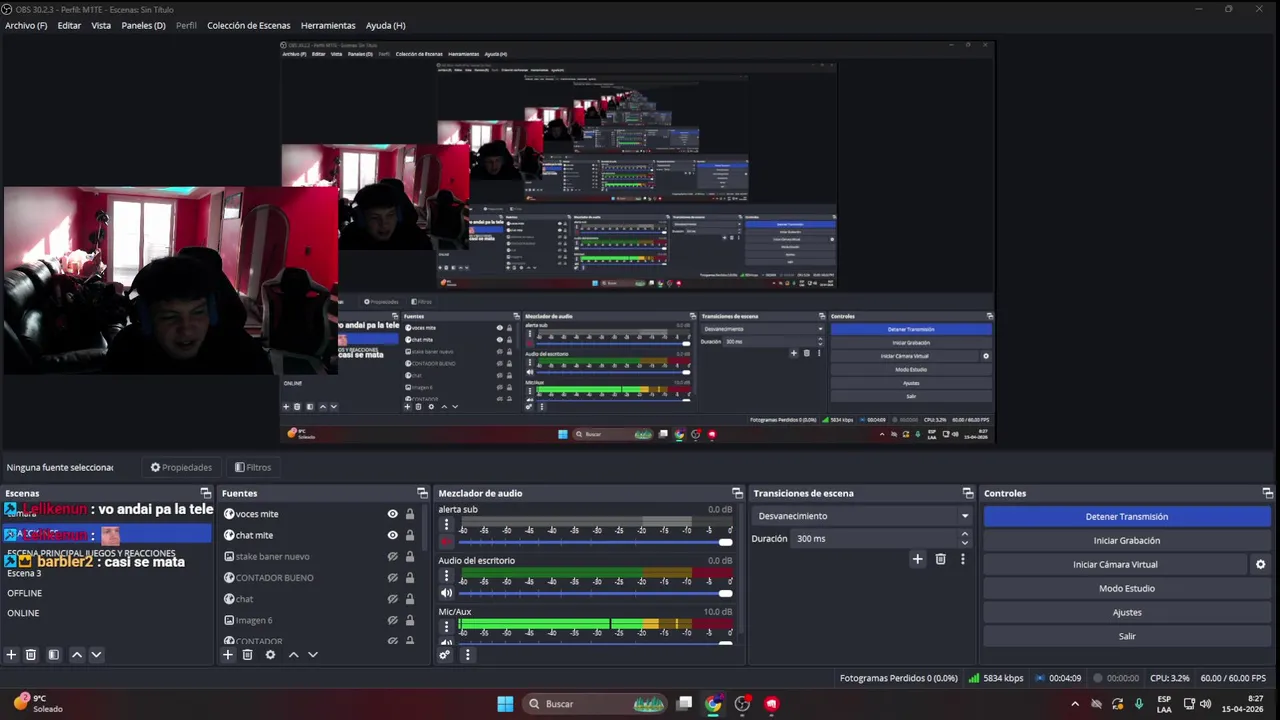
Task: Increase transition duration with up stepper
Action: click(964, 534)
